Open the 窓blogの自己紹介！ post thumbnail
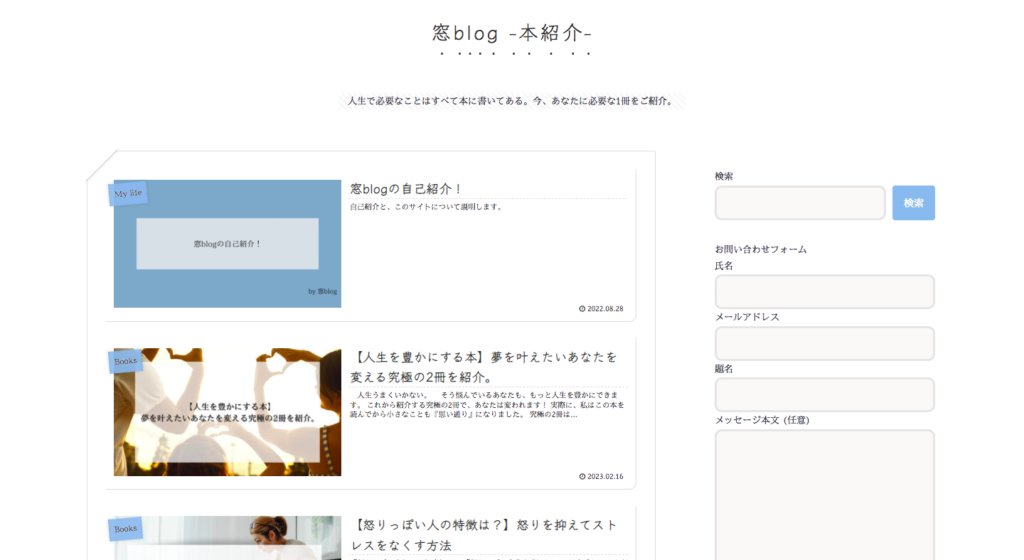 [228, 244]
